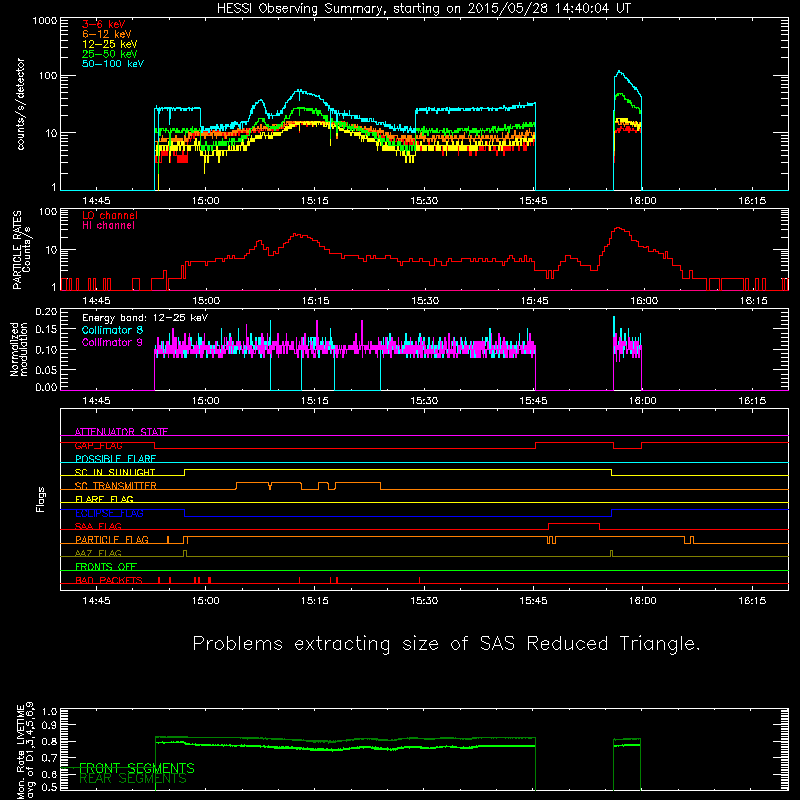Image resolution: width=800 pixels, height=800 pixels.
Task: Click the 1000 tick label on counts axis
Action: [45, 21]
